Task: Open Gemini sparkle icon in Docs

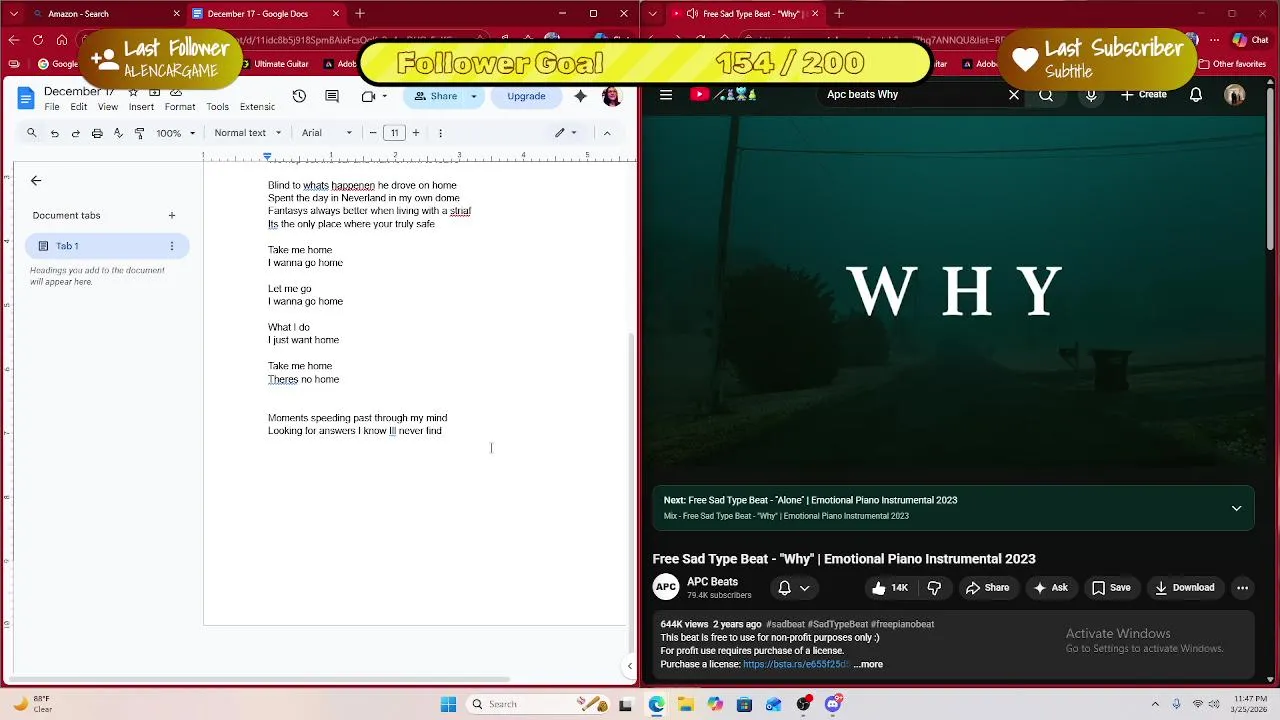Action: [580, 96]
